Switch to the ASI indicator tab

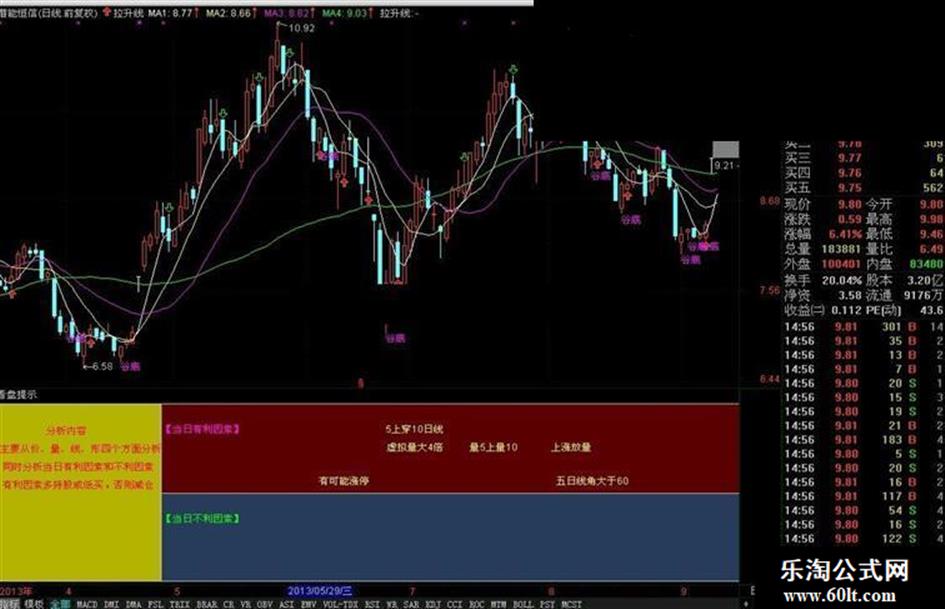[286, 604]
